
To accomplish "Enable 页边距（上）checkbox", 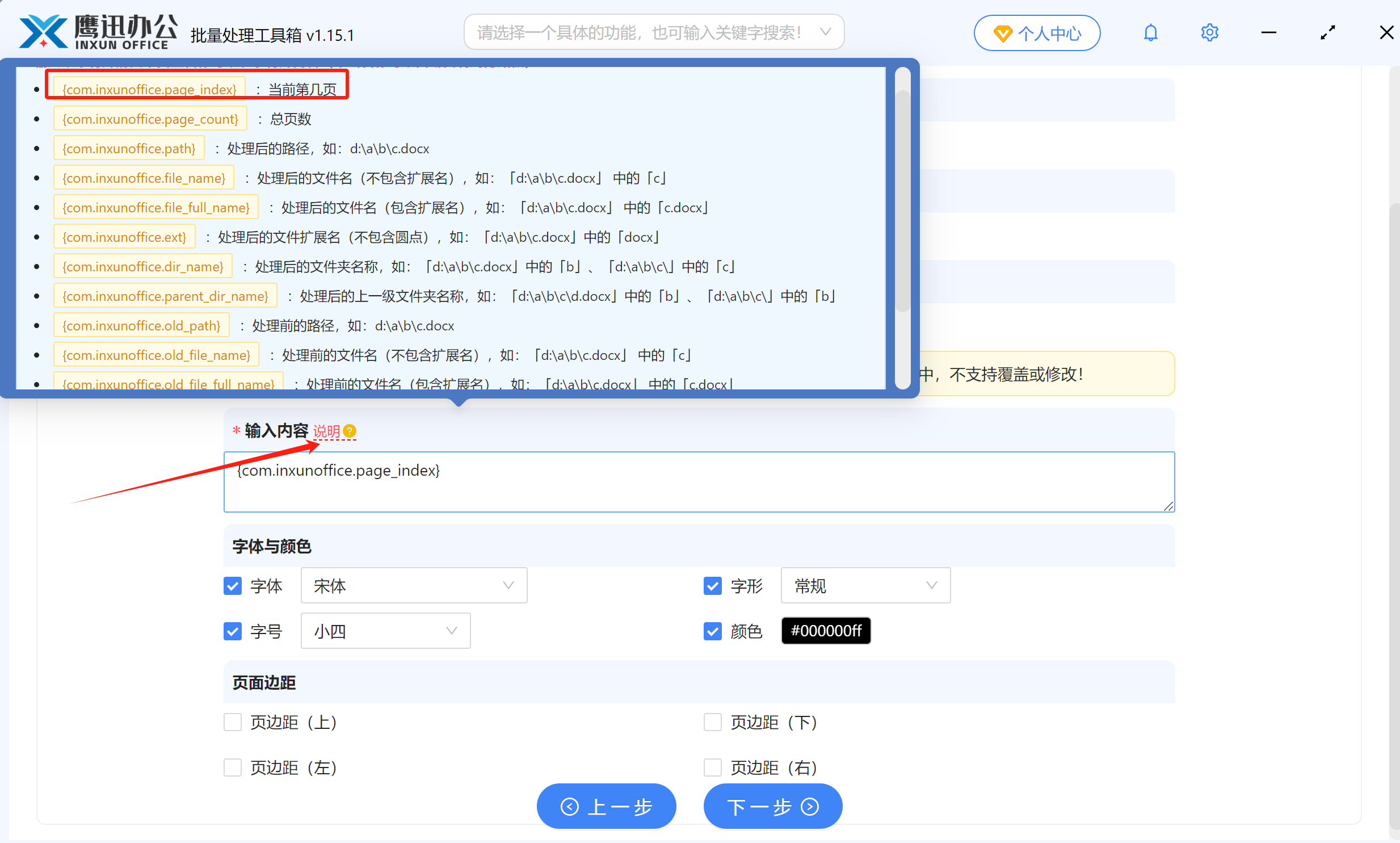I will (x=232, y=722).
